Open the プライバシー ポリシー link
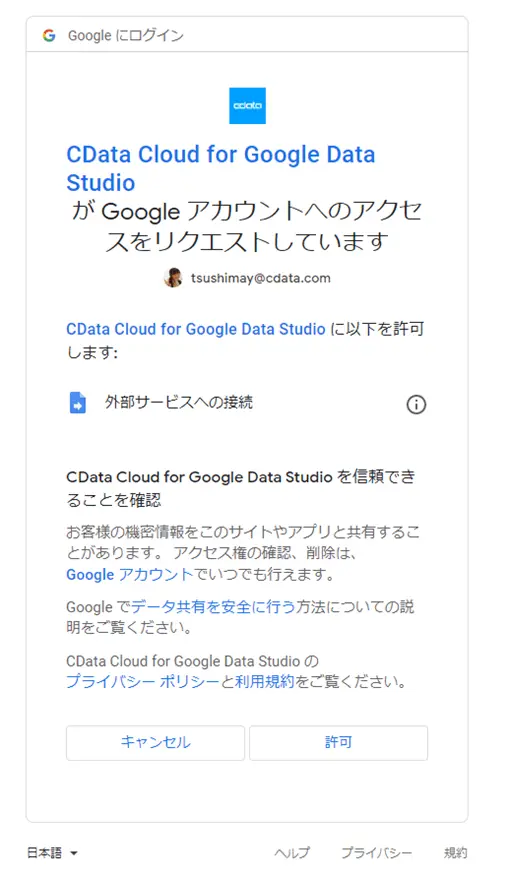This screenshot has width=508, height=877. point(143,682)
